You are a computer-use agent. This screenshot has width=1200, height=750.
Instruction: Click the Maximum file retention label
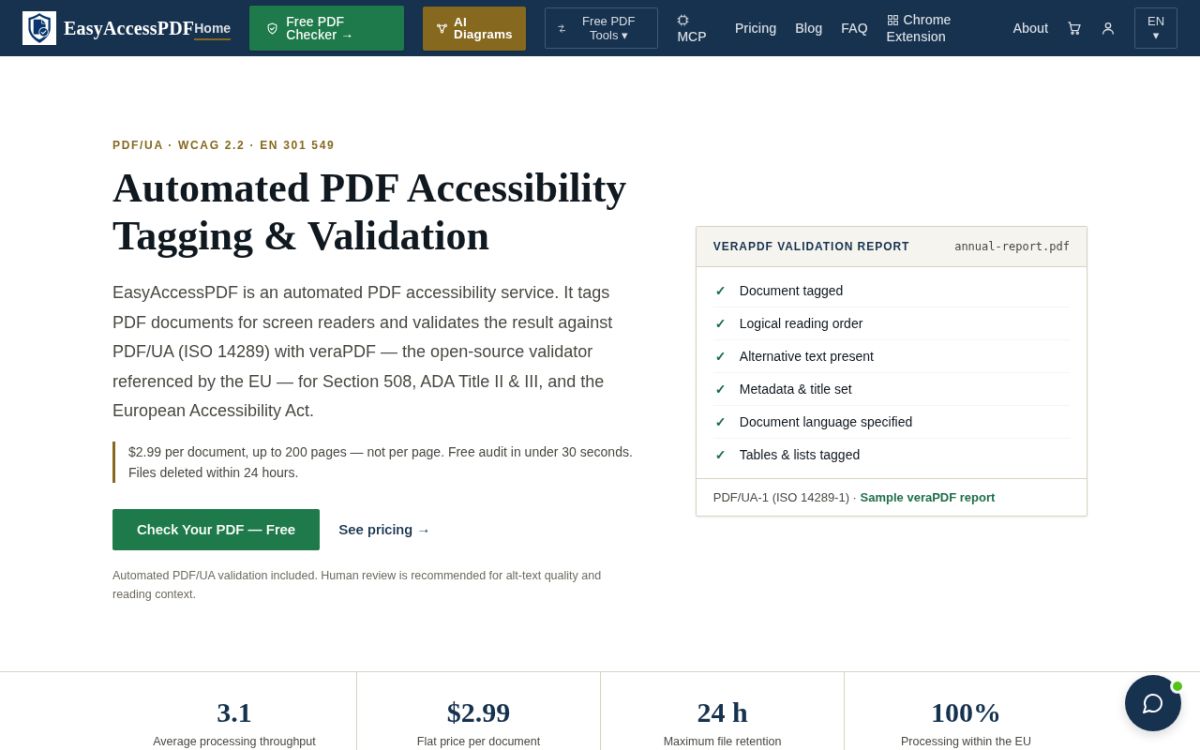(722, 741)
